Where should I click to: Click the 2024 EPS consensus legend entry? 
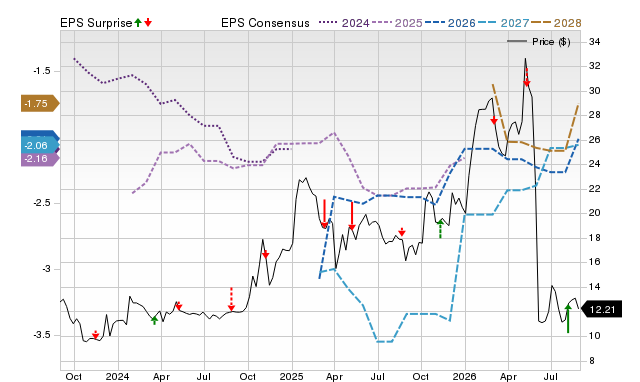click(344, 23)
